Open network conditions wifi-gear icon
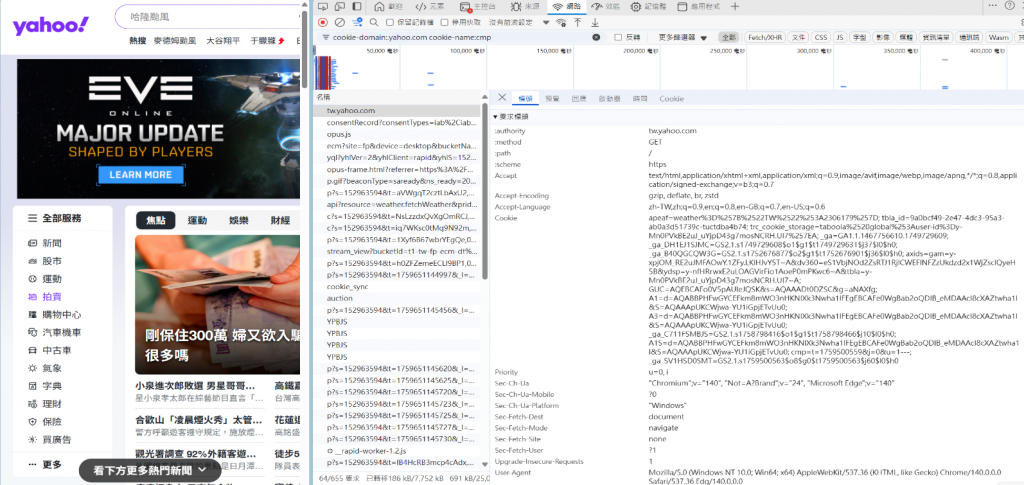 point(561,22)
